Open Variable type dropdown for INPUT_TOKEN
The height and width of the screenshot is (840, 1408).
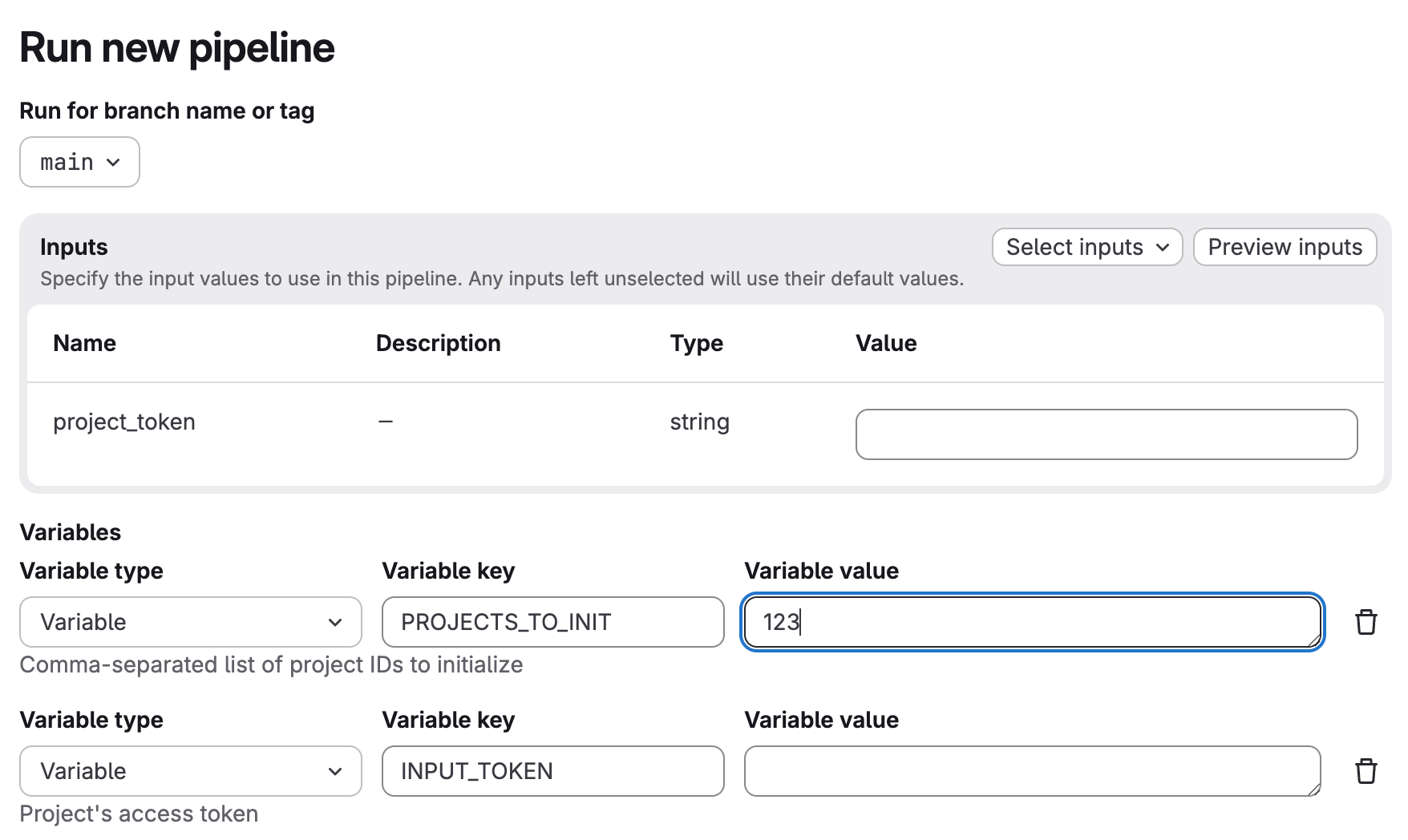[x=191, y=771]
